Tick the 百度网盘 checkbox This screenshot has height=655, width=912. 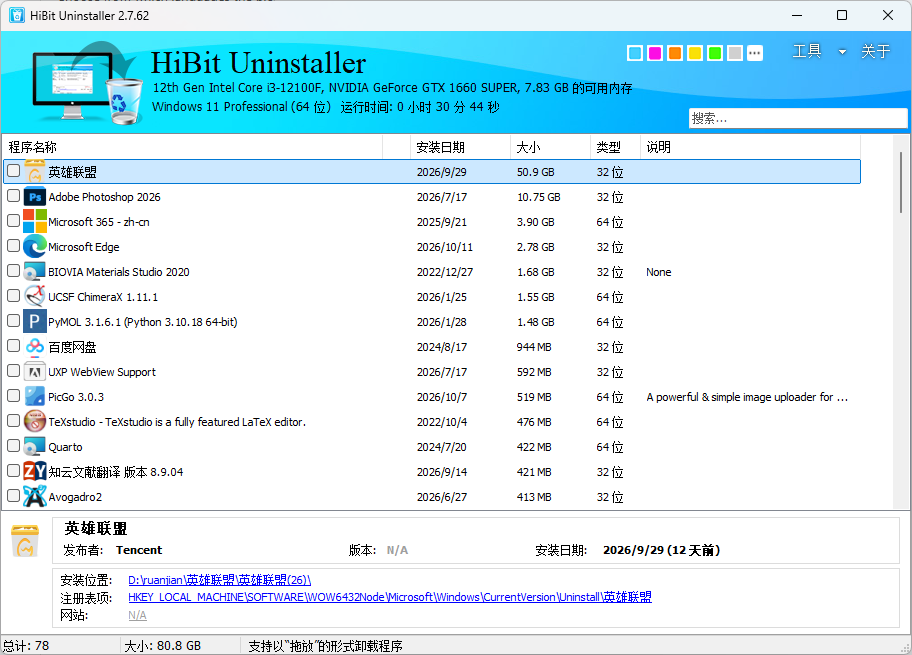point(13,346)
